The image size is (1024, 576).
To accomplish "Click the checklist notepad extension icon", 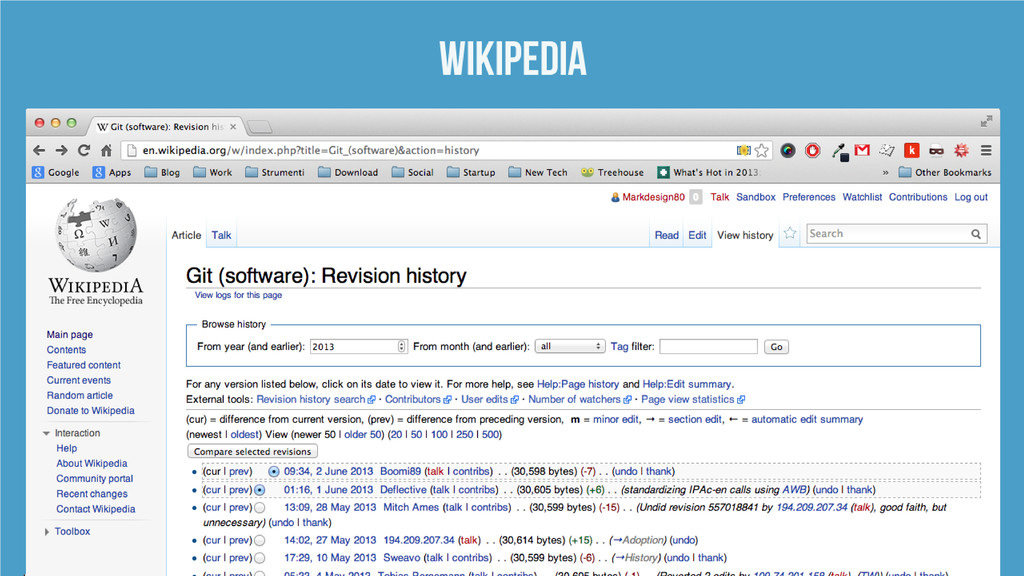I will pyautogui.click(x=886, y=150).
